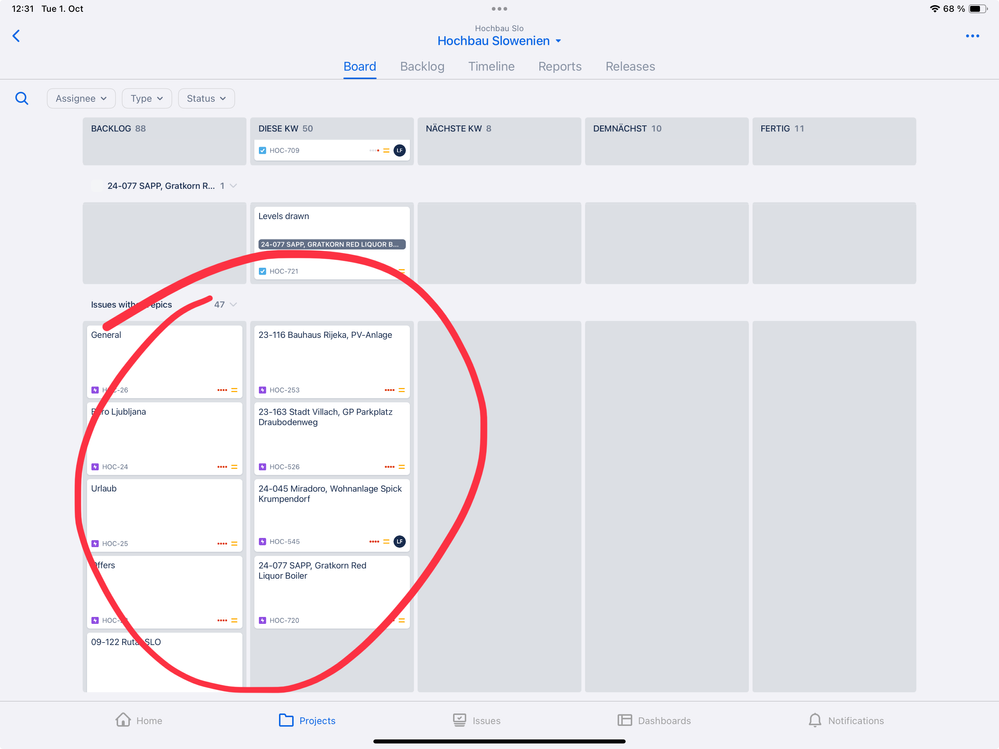Open the 23-116 Bauhaus Rijeka card
Screen dimensions: 999x749
point(332,362)
